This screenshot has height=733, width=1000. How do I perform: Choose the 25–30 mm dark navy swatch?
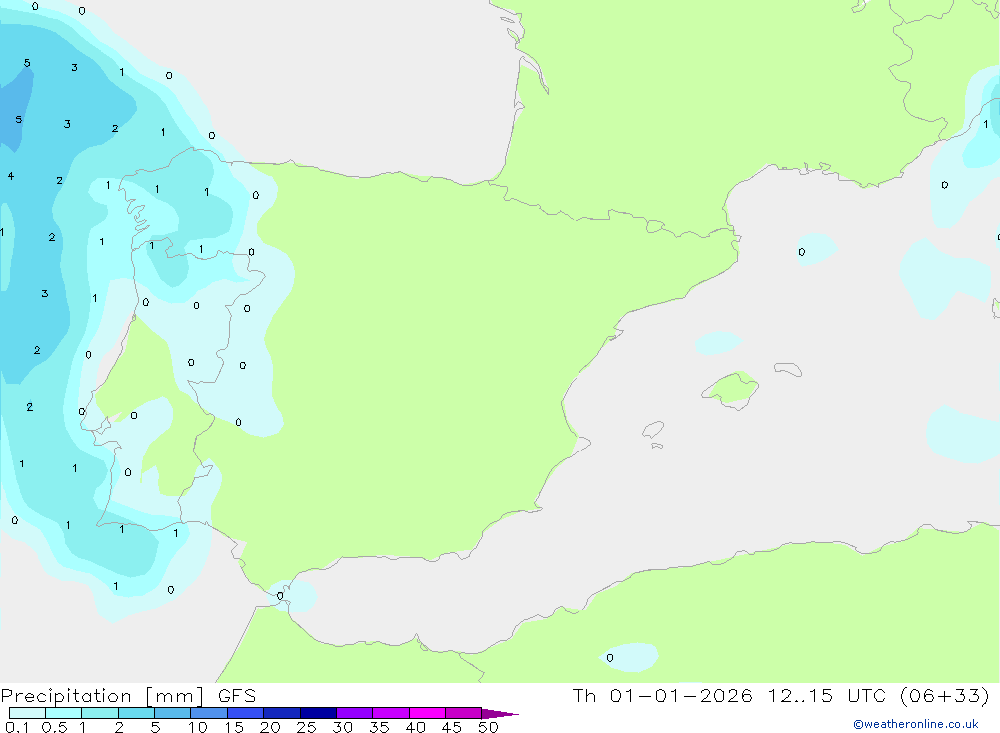tap(318, 713)
